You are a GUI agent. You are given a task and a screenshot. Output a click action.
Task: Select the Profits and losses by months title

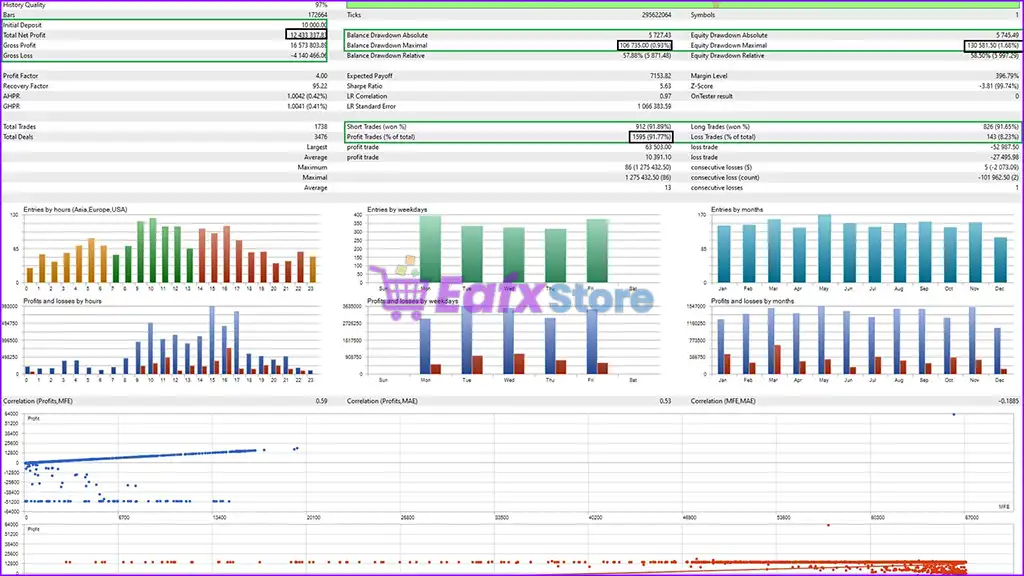(x=752, y=301)
